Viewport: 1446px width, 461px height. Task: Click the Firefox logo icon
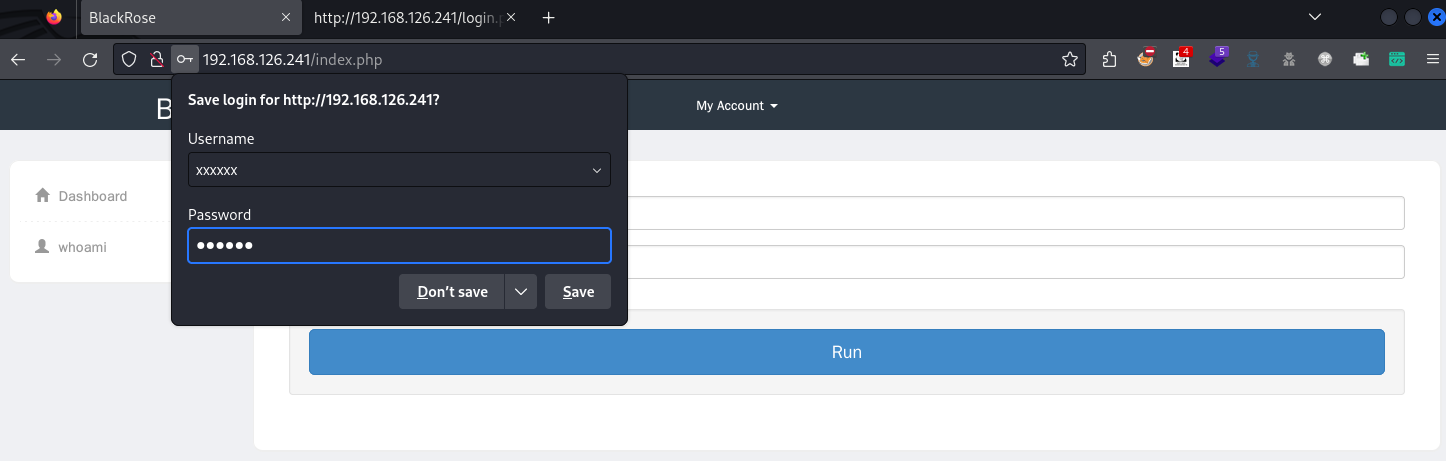point(54,17)
